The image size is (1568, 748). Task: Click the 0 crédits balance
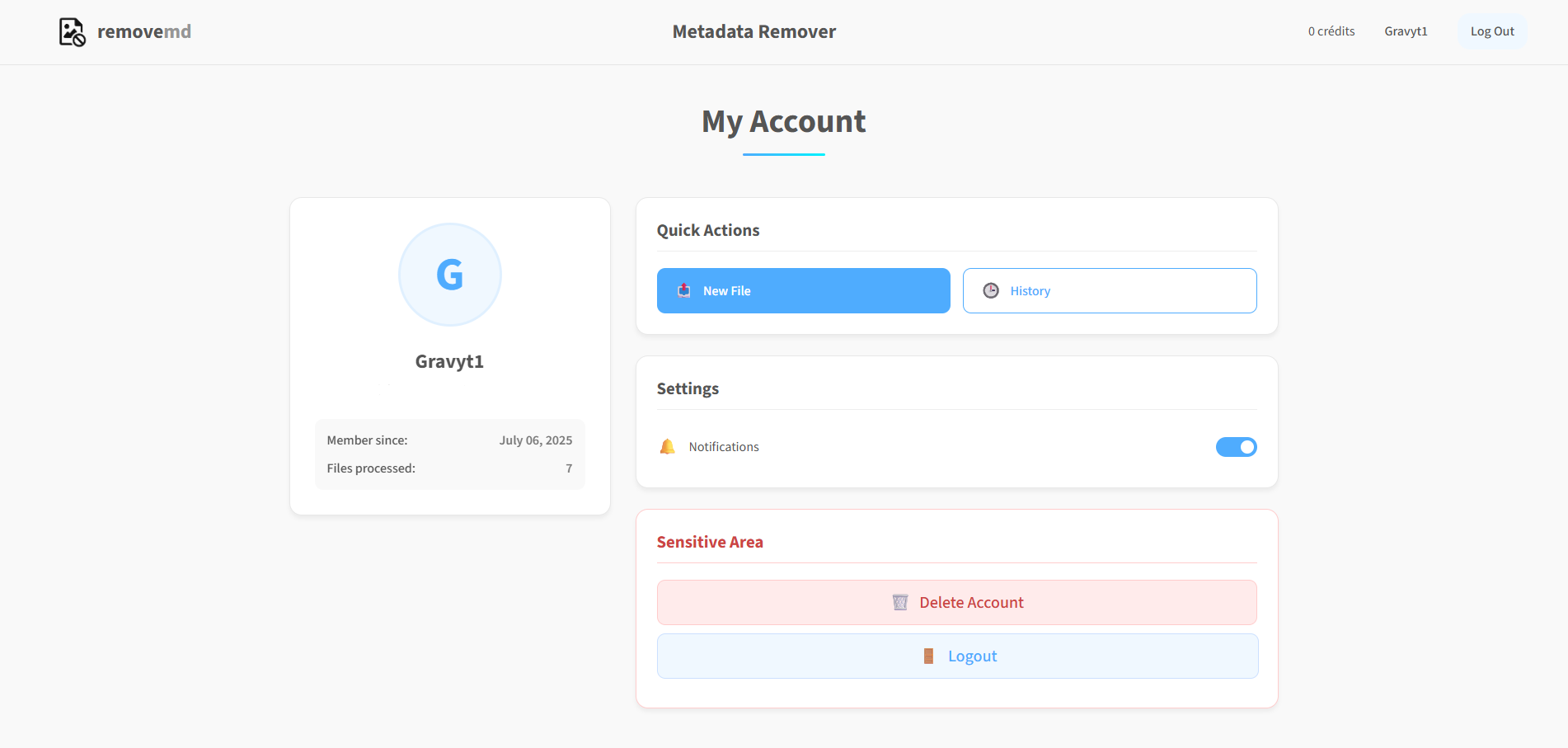1331,31
